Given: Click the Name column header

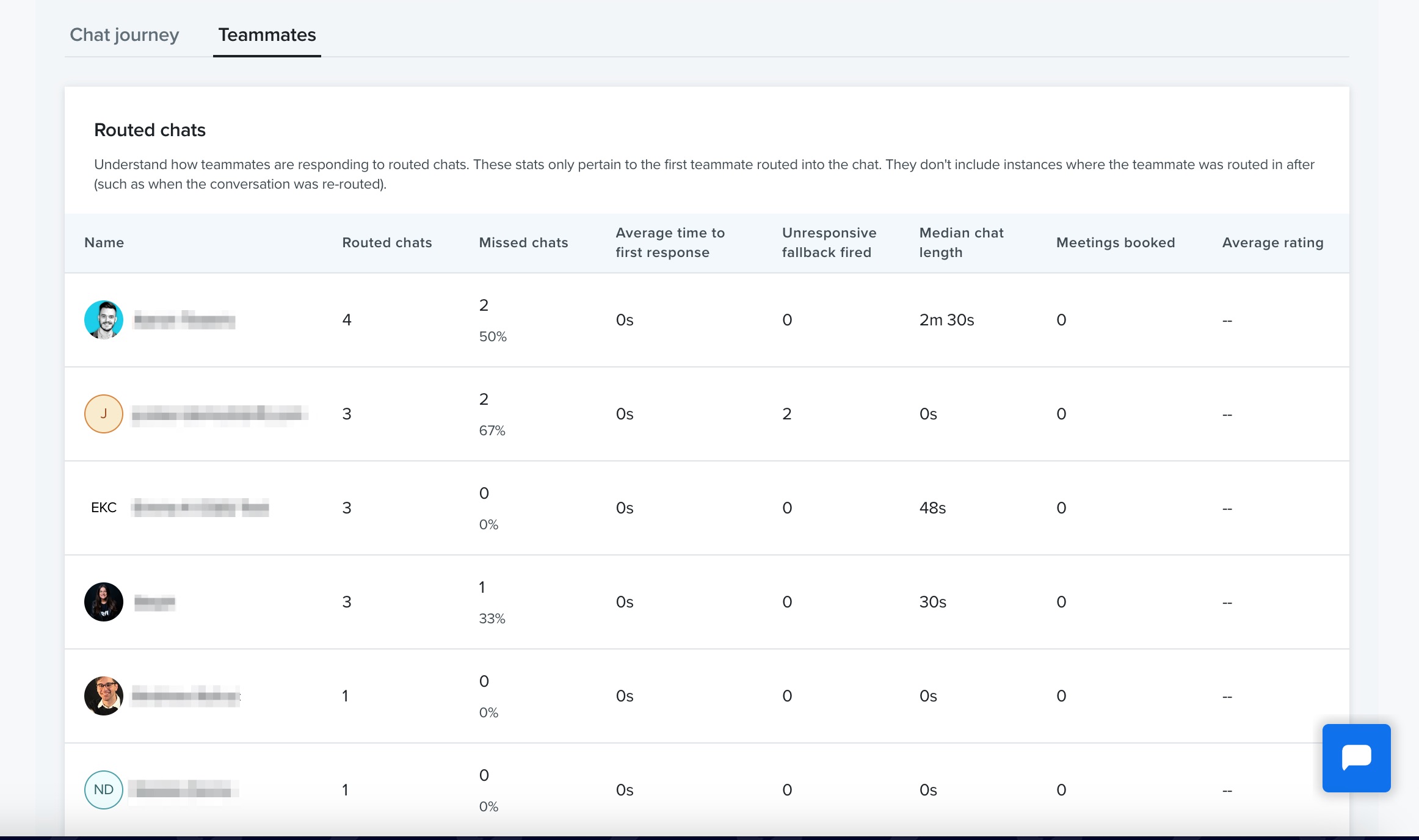Looking at the screenshot, I should 104,242.
